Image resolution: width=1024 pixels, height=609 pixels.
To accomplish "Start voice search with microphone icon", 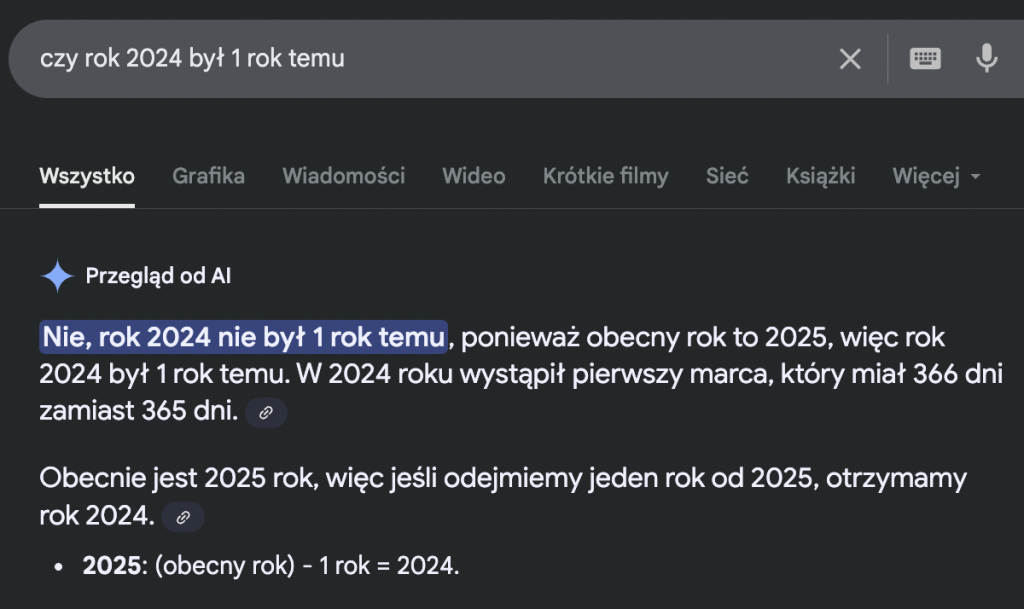I will click(x=986, y=59).
